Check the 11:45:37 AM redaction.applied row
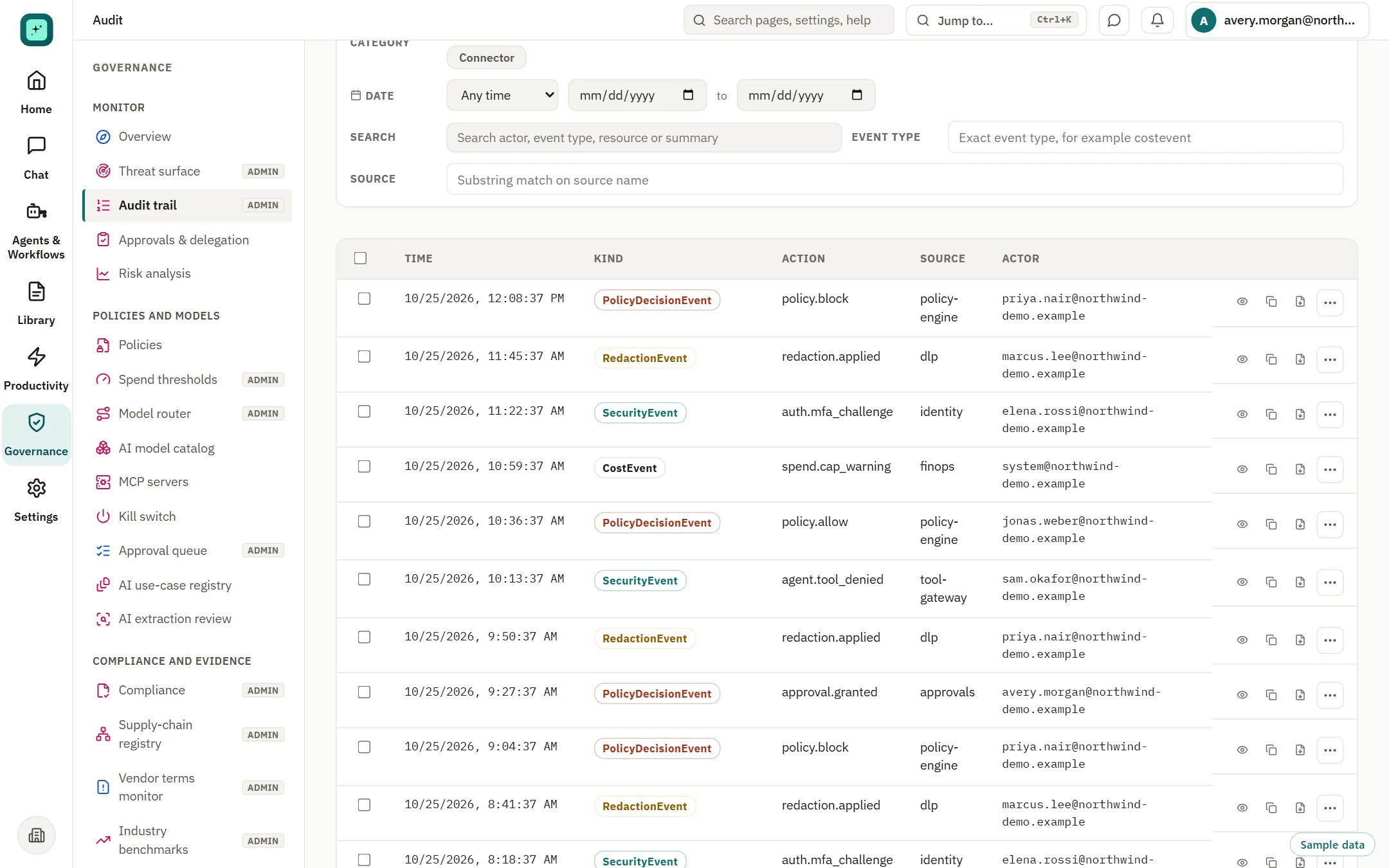This screenshot has height=868, width=1389. click(364, 356)
